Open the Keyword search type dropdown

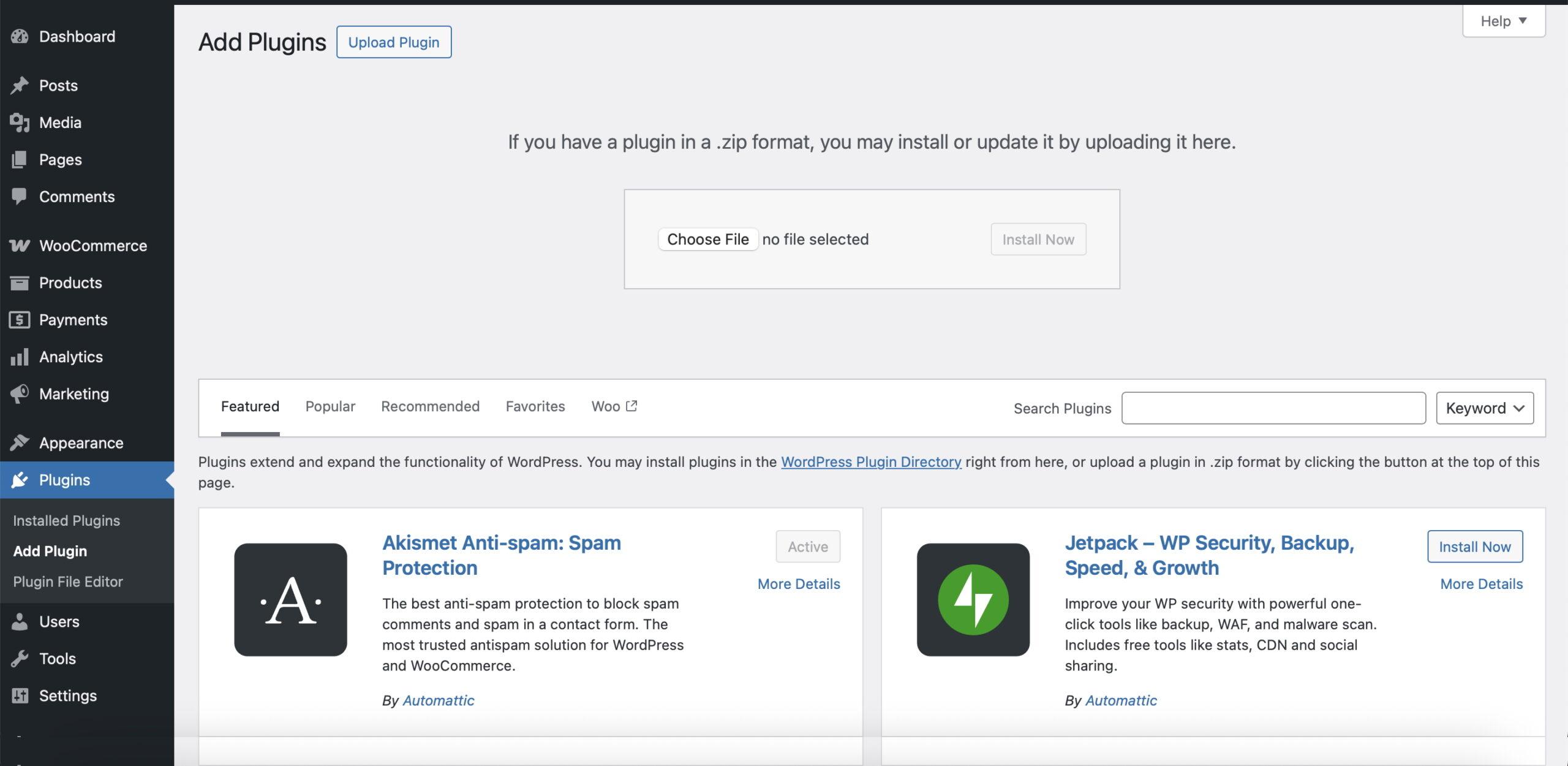pyautogui.click(x=1484, y=408)
